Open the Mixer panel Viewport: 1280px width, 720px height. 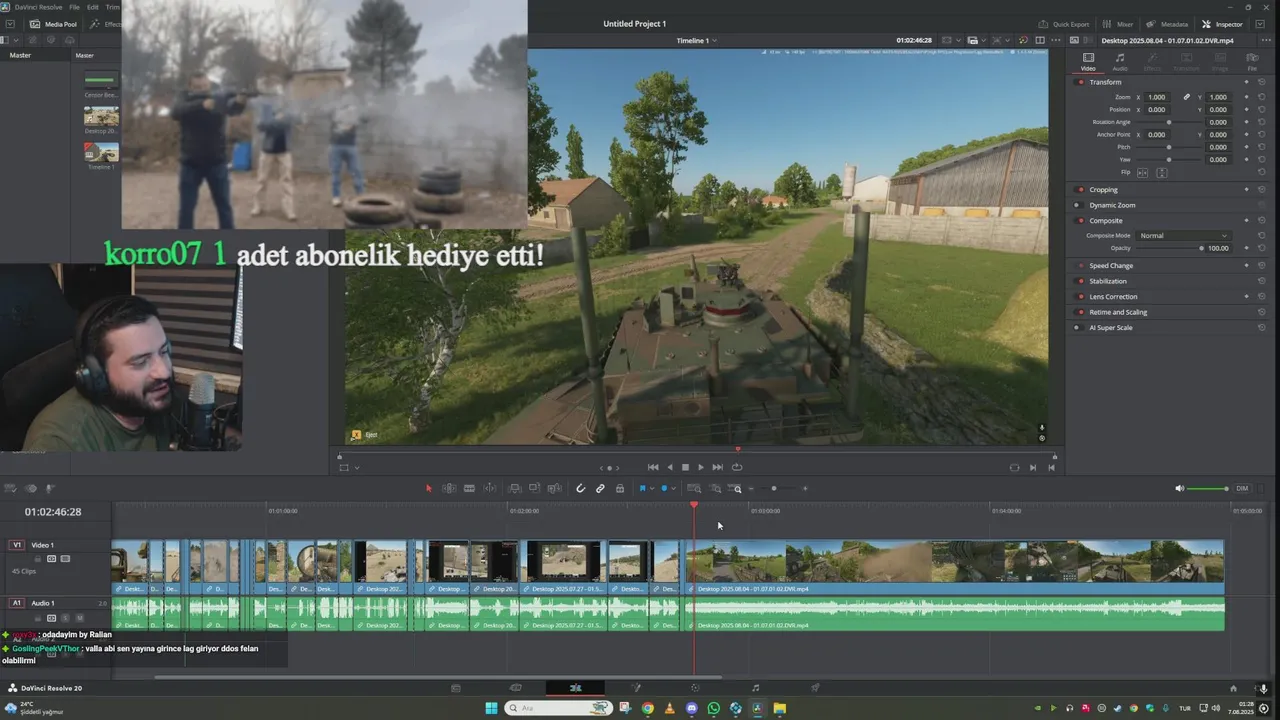1118,24
